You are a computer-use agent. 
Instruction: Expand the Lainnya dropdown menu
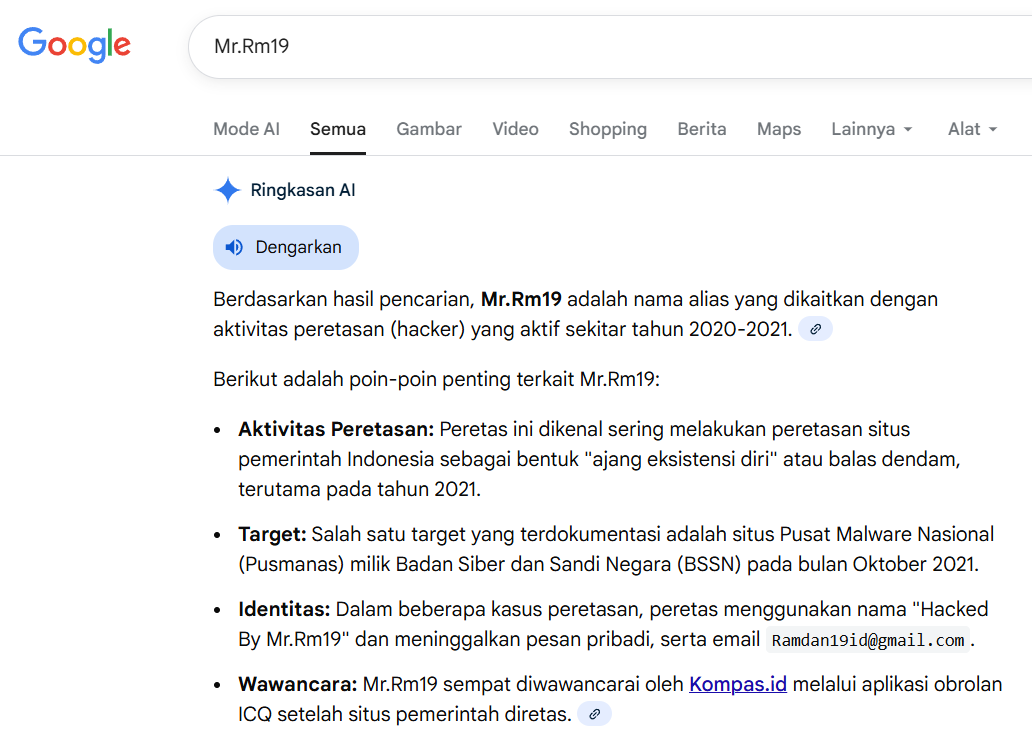point(871,129)
